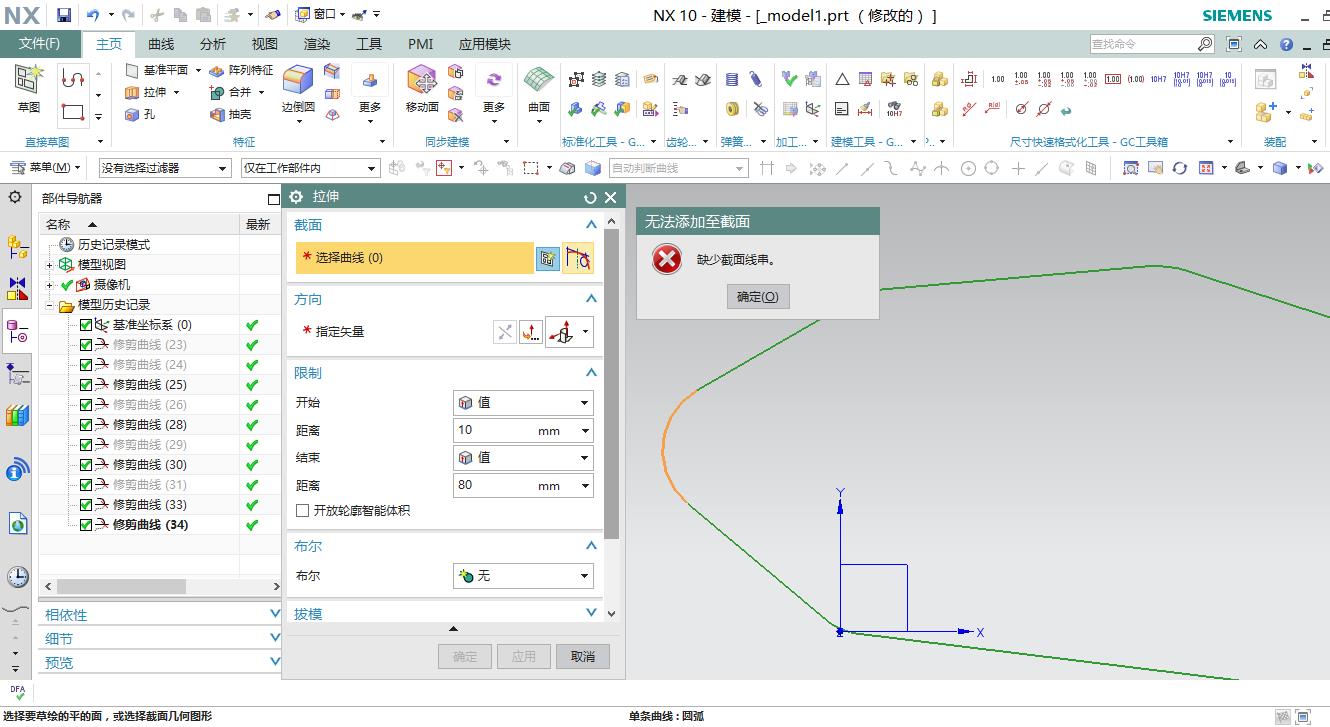Open the 仅在工作部件内 scope dropdown
The width and height of the screenshot is (1330, 727).
310,168
